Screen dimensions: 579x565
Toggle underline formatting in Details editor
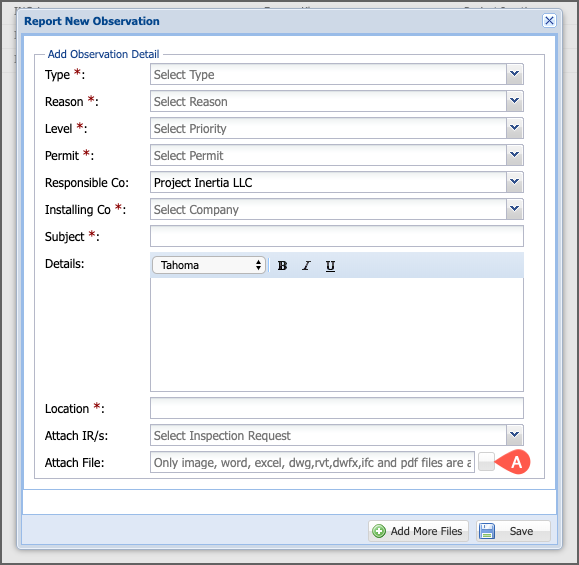tap(330, 266)
